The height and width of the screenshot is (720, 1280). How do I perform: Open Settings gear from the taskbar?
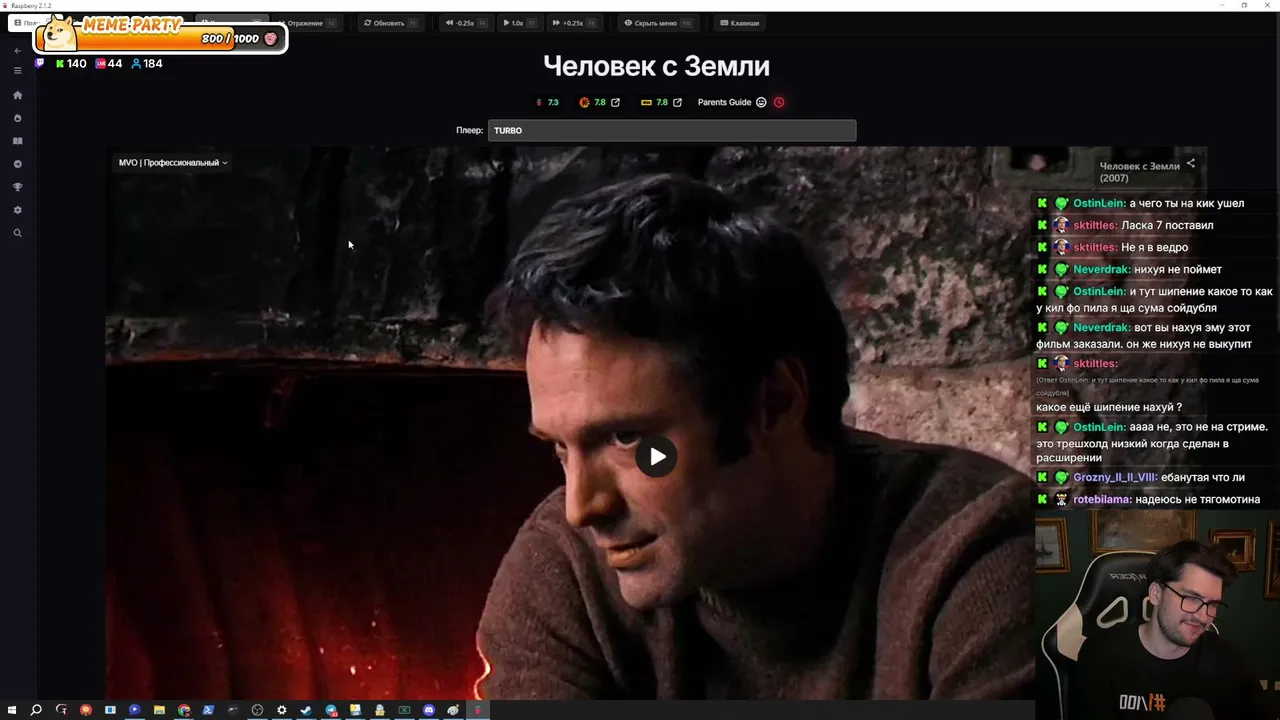point(282,710)
